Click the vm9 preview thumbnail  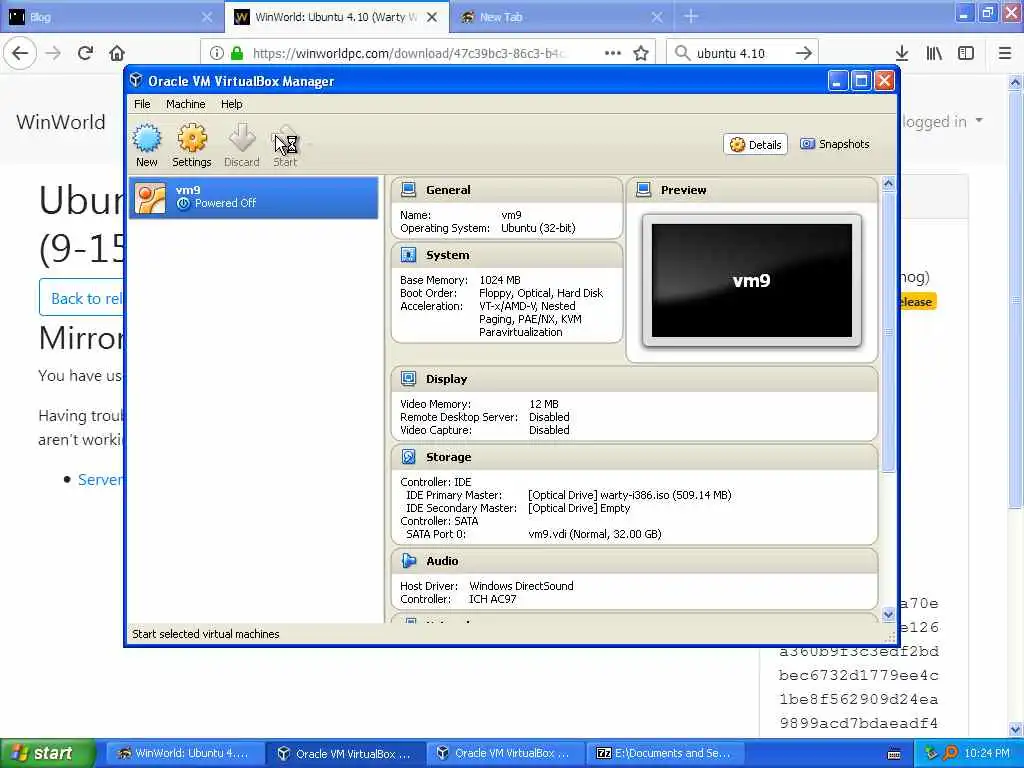[x=752, y=281]
